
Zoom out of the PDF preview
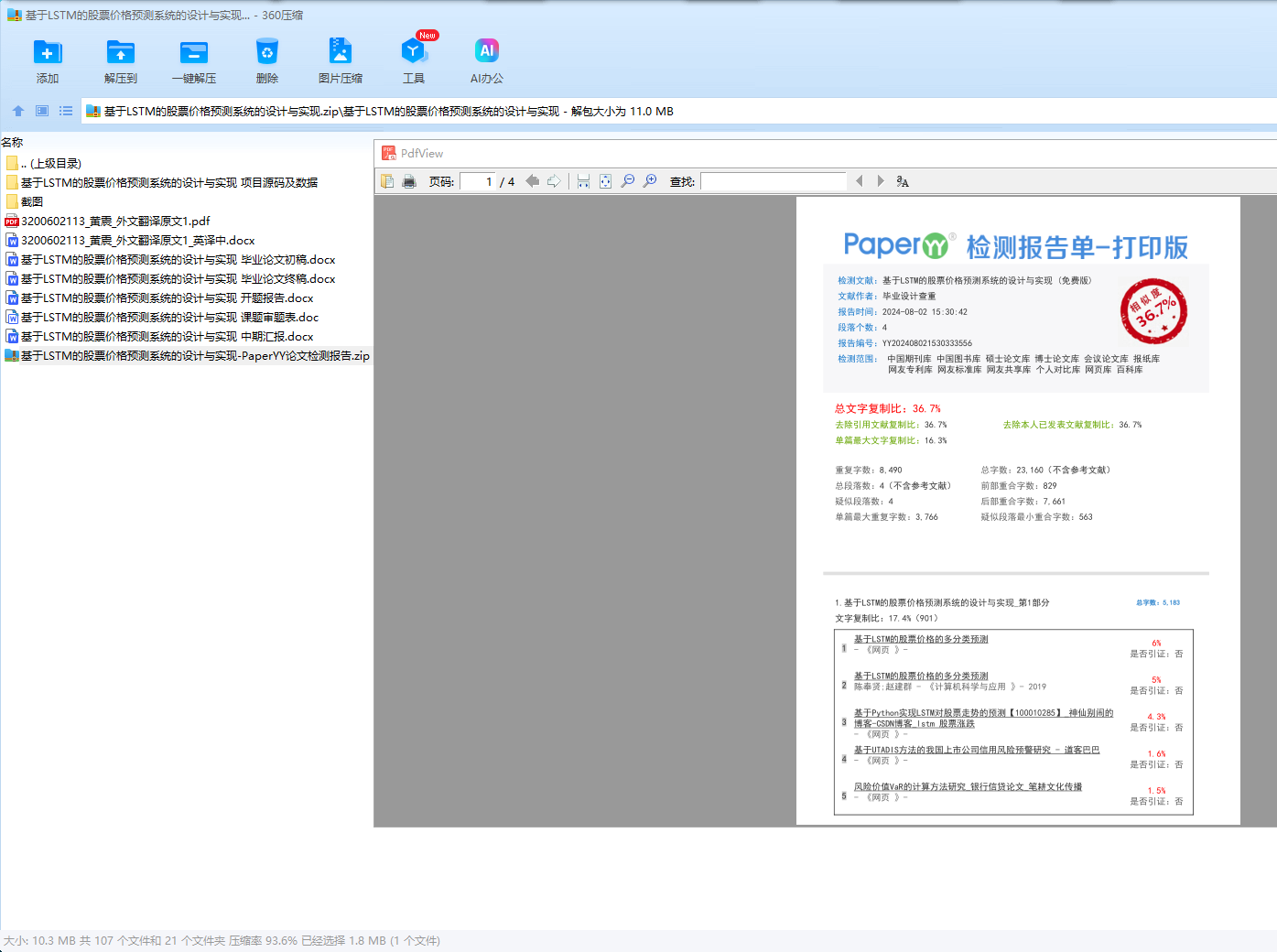click(x=627, y=181)
